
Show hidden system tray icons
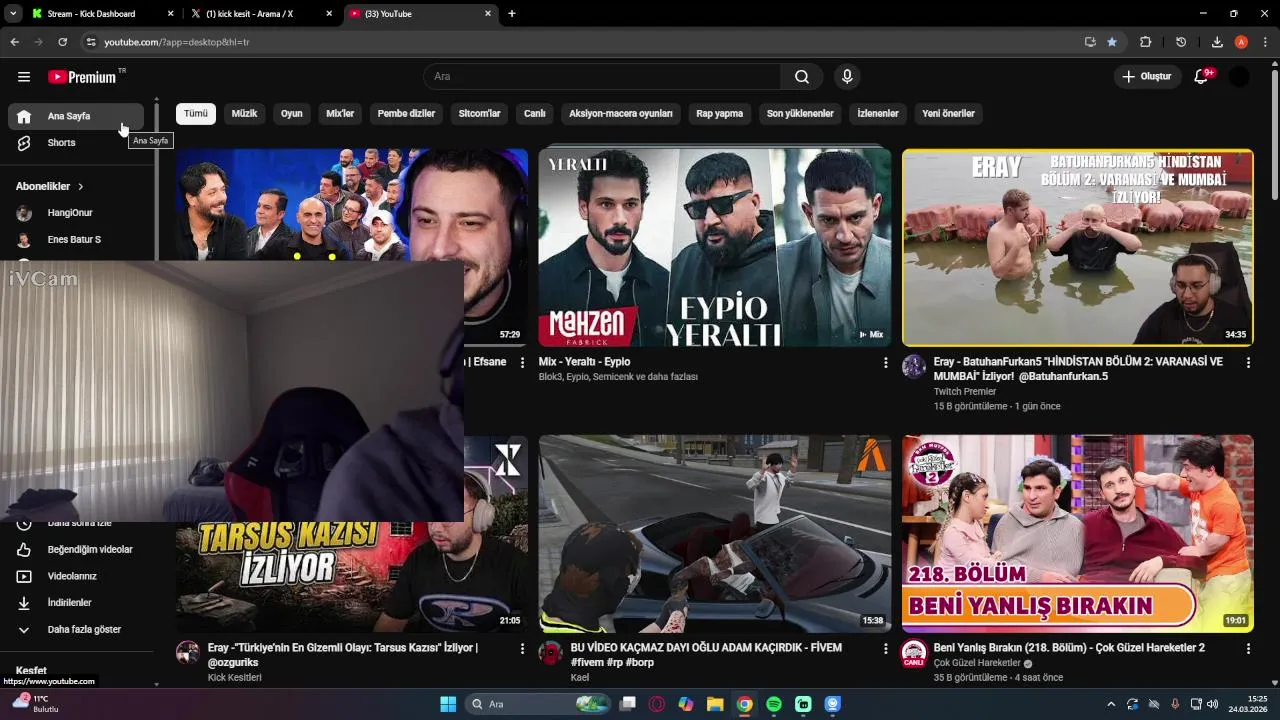pyautogui.click(x=1111, y=704)
